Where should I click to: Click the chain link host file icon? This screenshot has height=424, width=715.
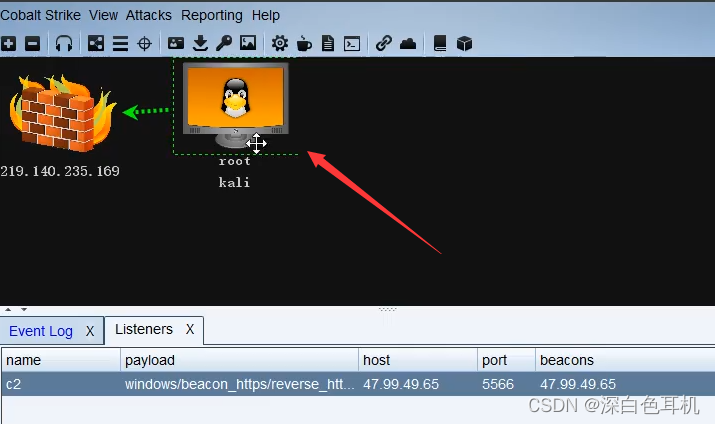[x=384, y=44]
